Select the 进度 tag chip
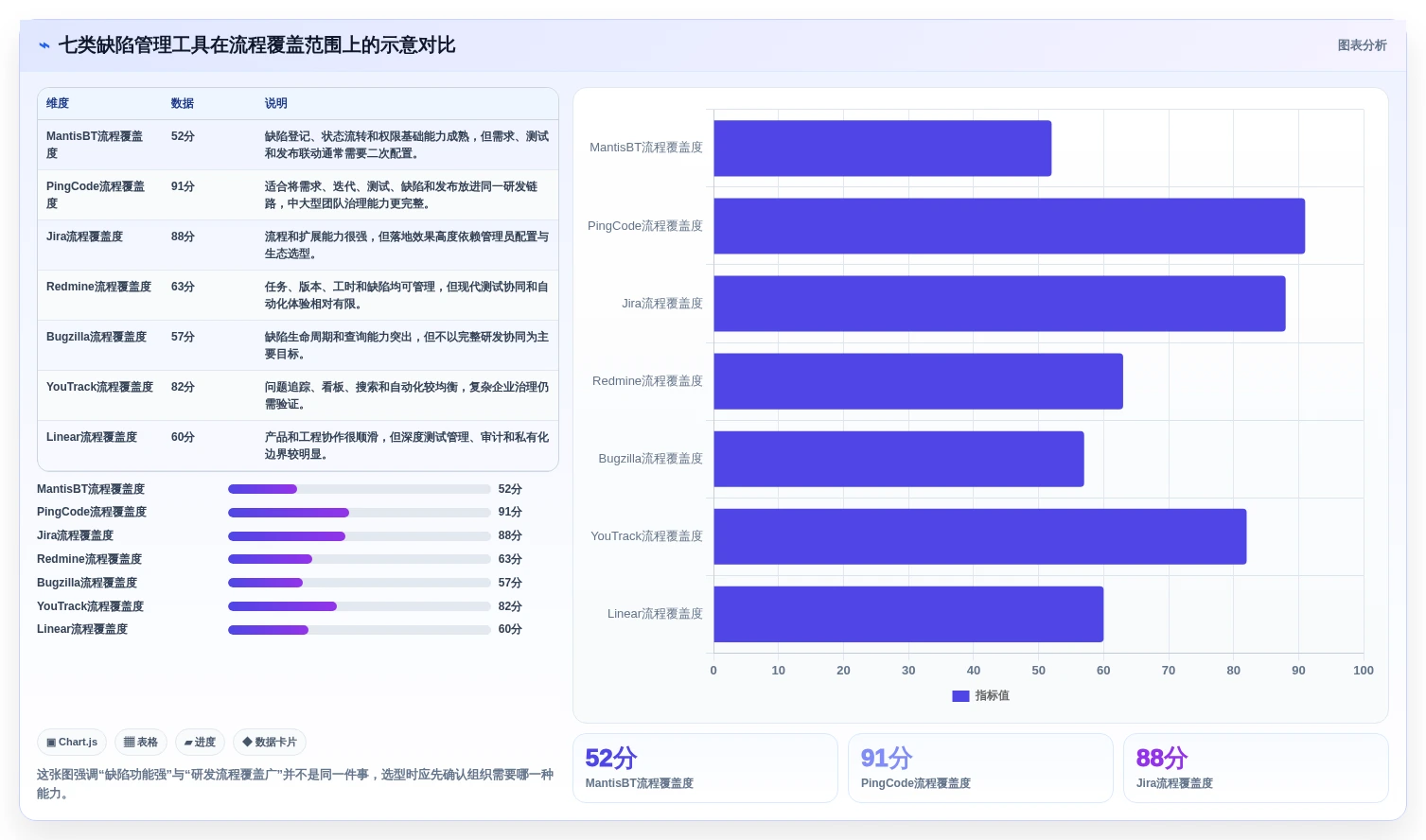The height and width of the screenshot is (840, 1426). click(200, 743)
